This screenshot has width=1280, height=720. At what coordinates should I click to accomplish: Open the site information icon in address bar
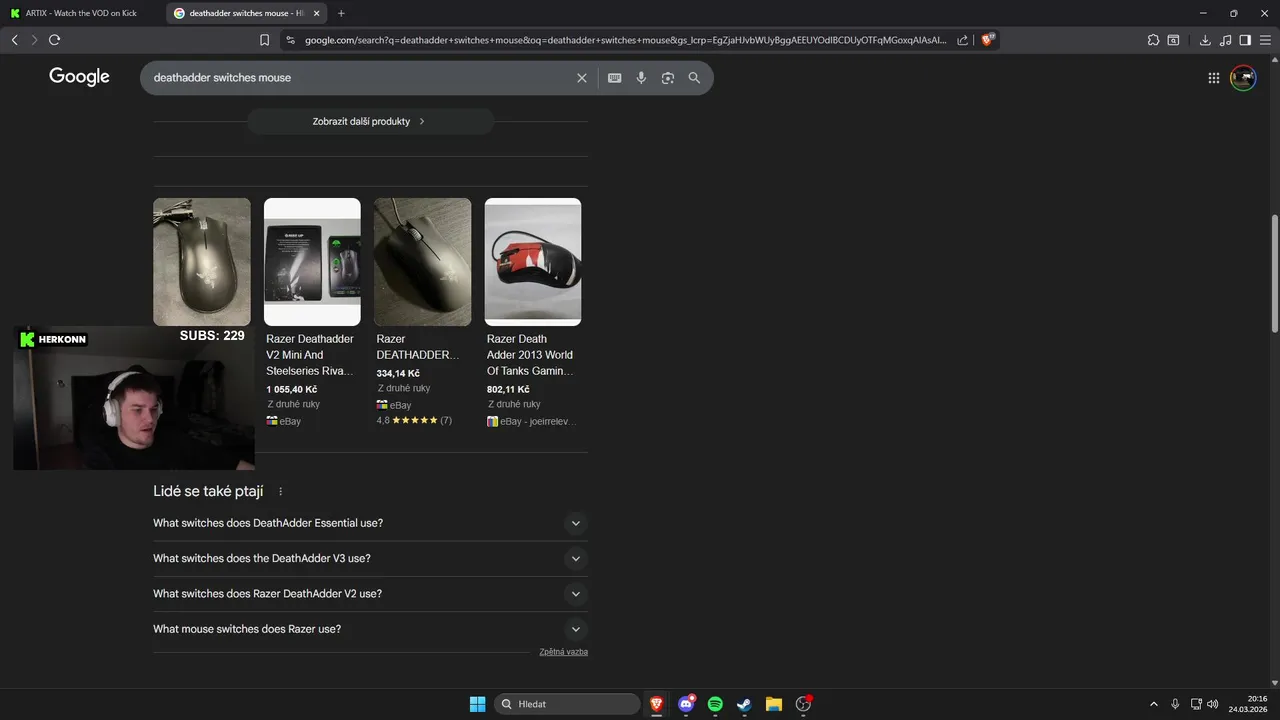(290, 40)
